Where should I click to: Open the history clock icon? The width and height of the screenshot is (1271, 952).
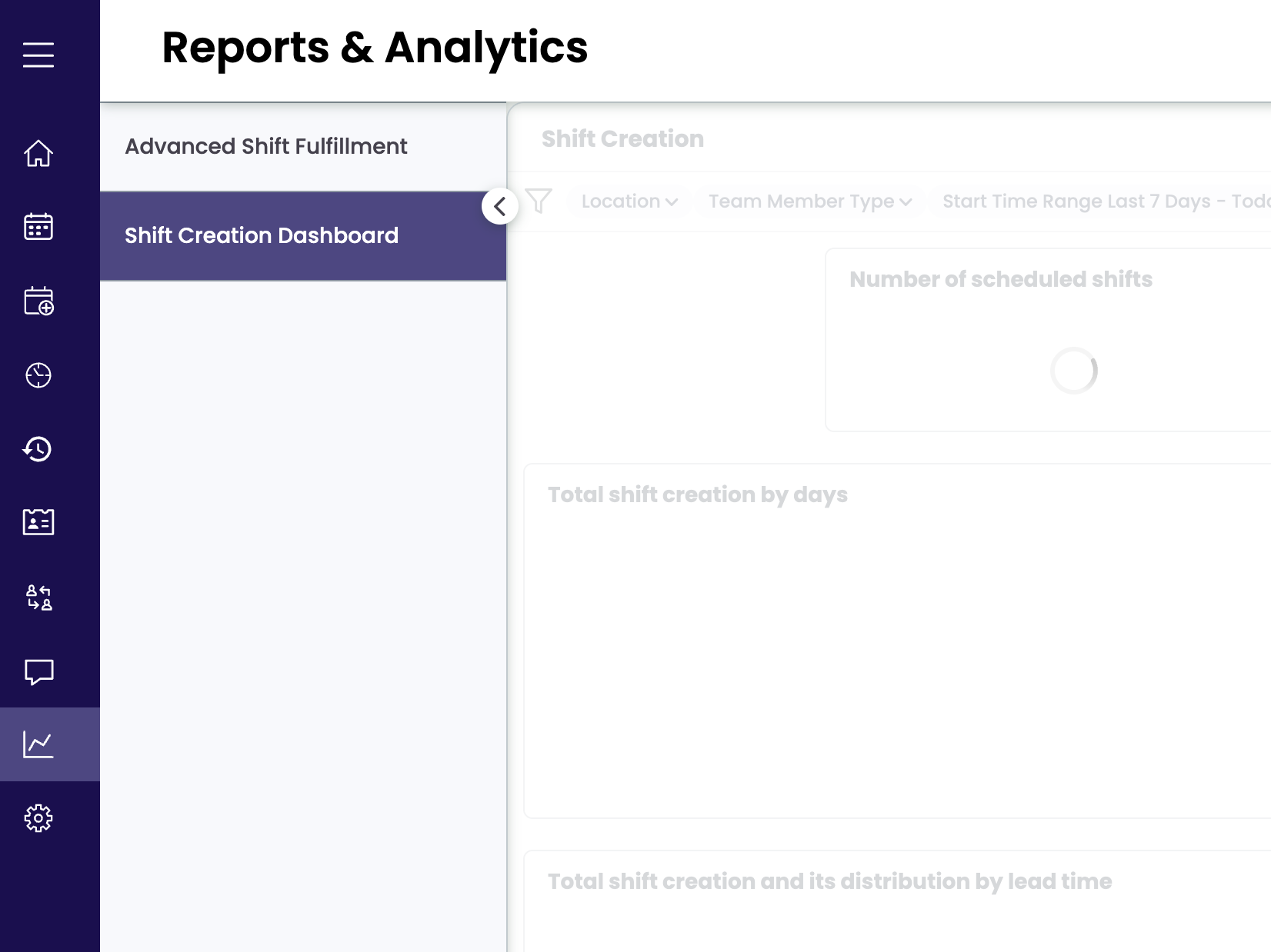[38, 449]
